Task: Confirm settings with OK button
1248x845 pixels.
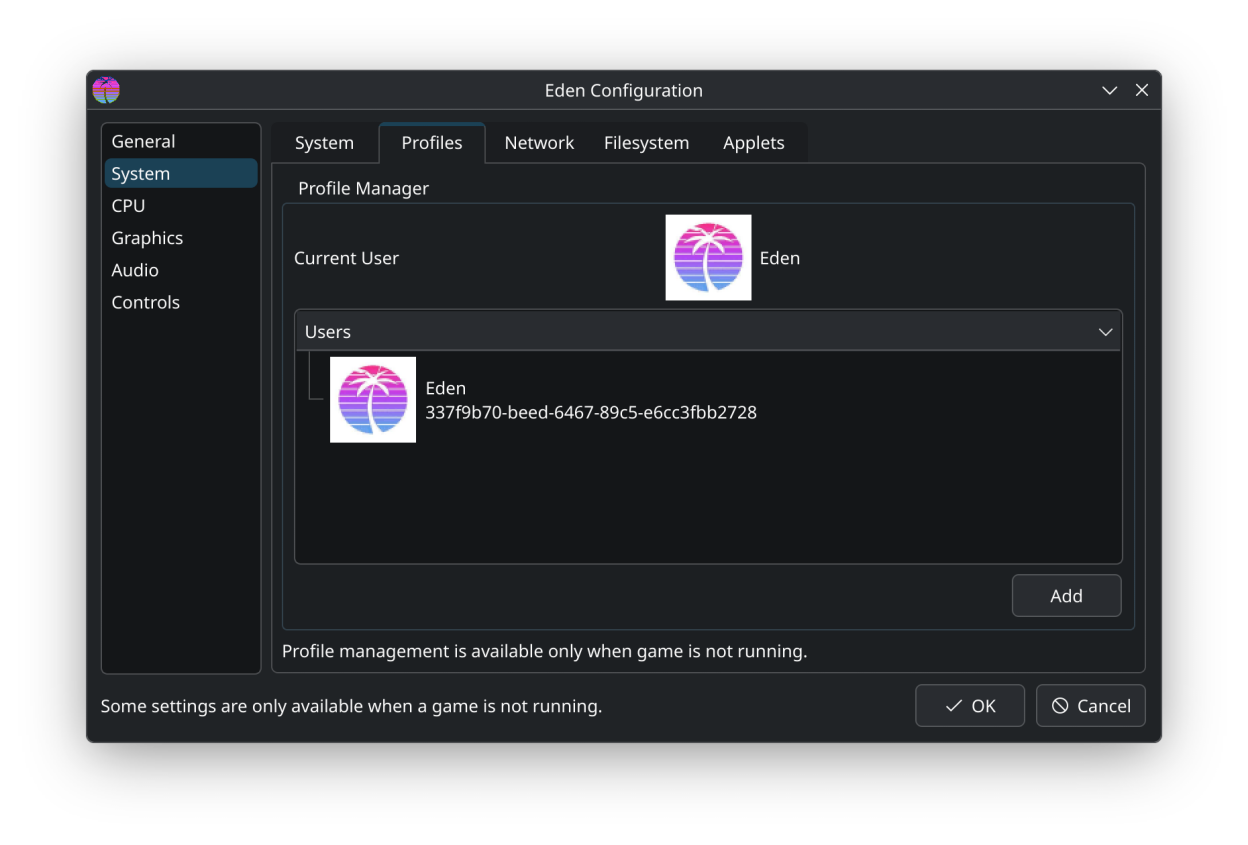Action: (970, 706)
